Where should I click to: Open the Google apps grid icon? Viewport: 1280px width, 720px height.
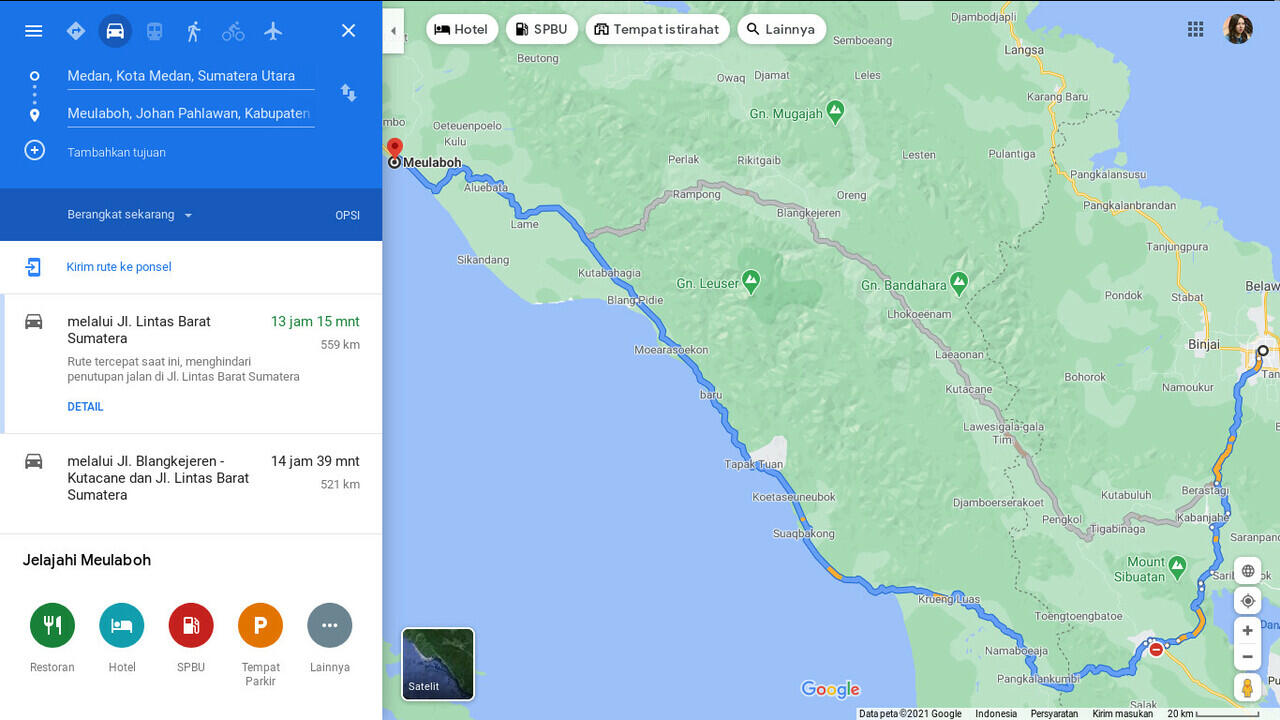[x=1195, y=29]
